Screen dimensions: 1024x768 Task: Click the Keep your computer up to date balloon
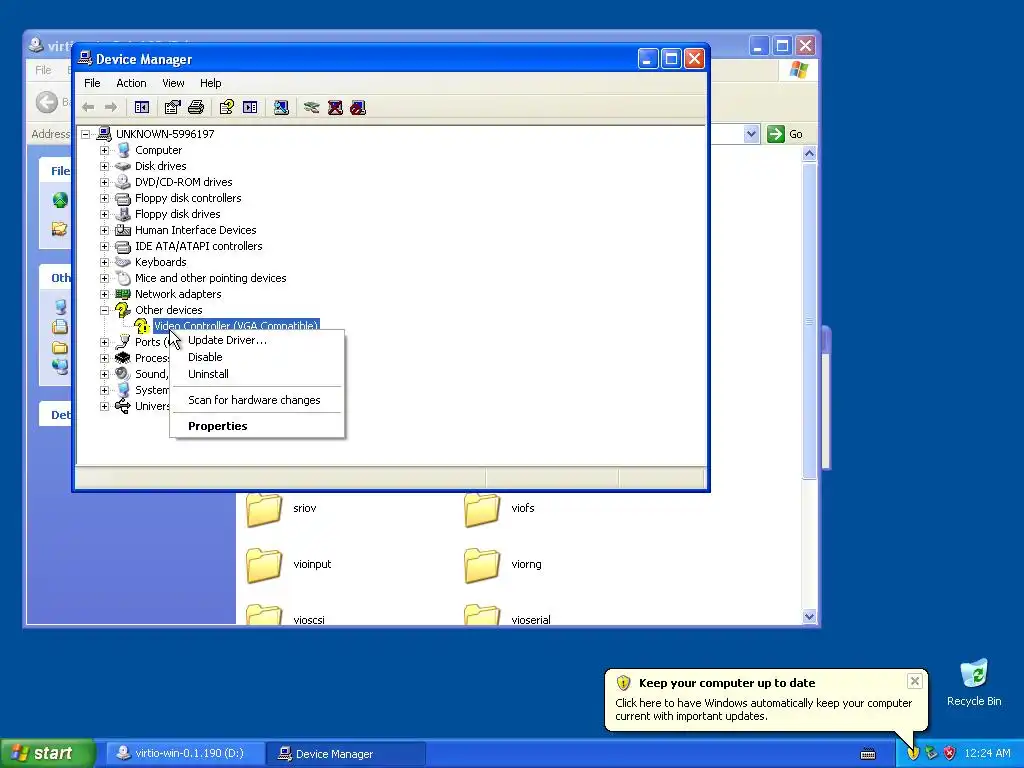(x=765, y=699)
